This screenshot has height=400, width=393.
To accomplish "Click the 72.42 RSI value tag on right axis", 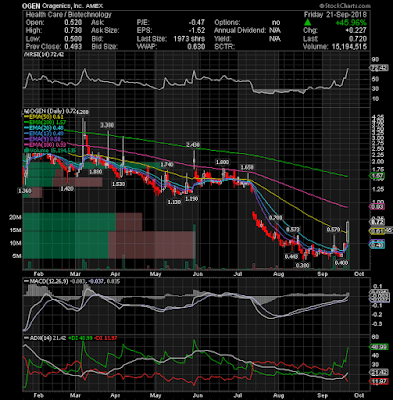I will [x=378, y=68].
